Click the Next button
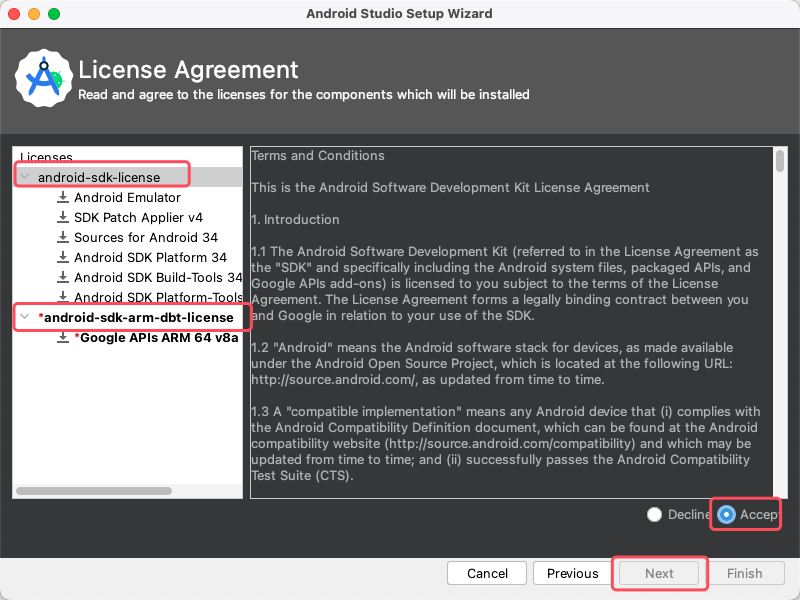 point(659,573)
